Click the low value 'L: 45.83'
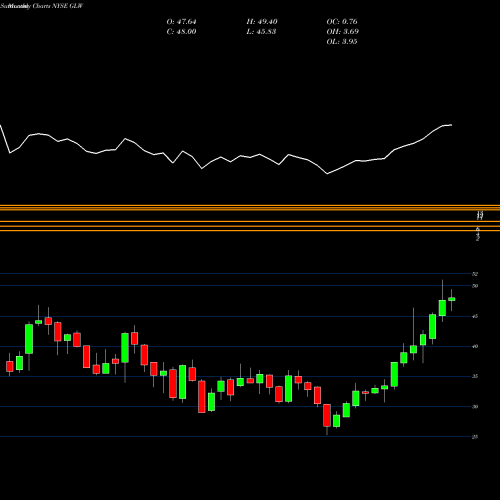The width and height of the screenshot is (500, 500). click(x=261, y=32)
